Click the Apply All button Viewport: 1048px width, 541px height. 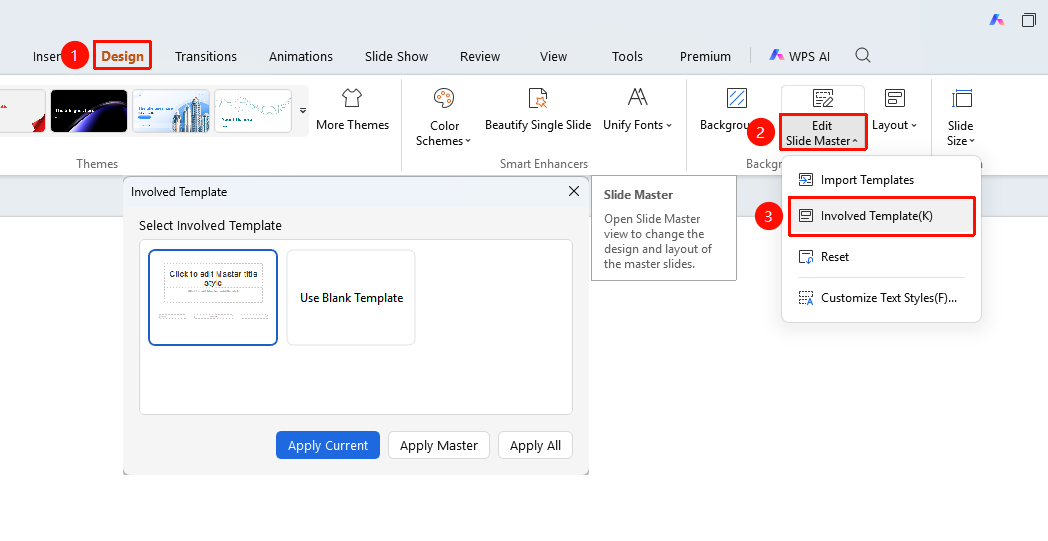point(535,445)
